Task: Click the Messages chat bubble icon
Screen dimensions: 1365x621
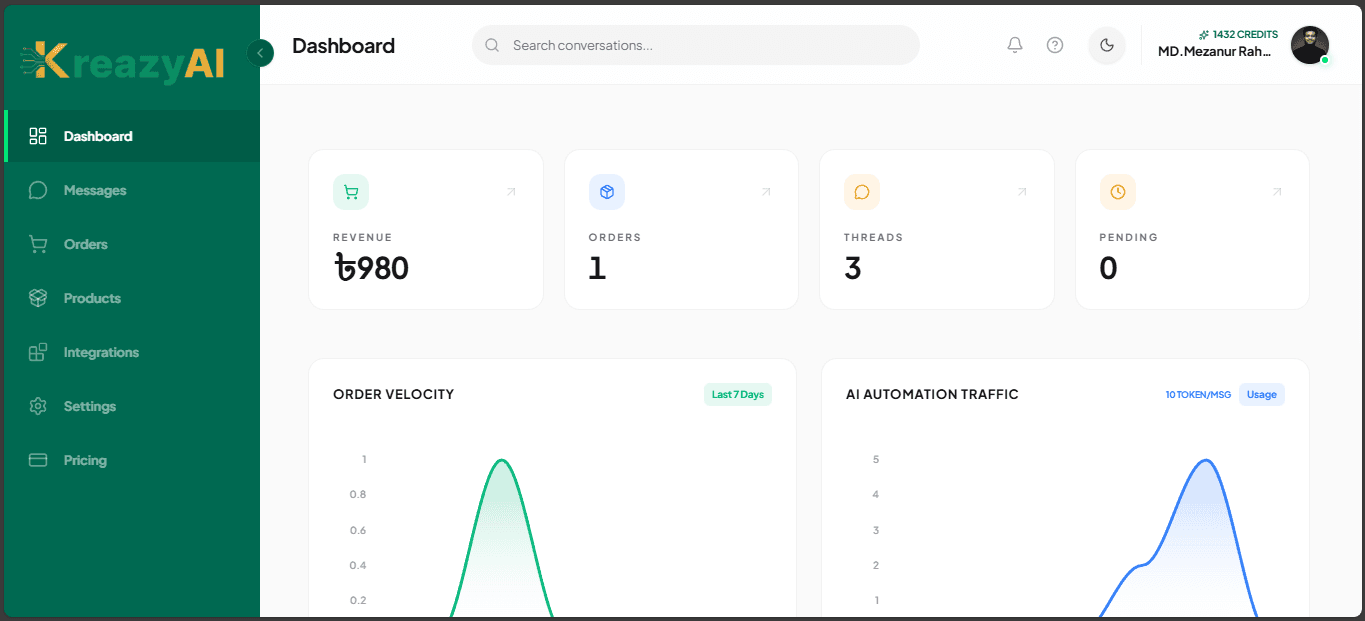Action: [38, 190]
